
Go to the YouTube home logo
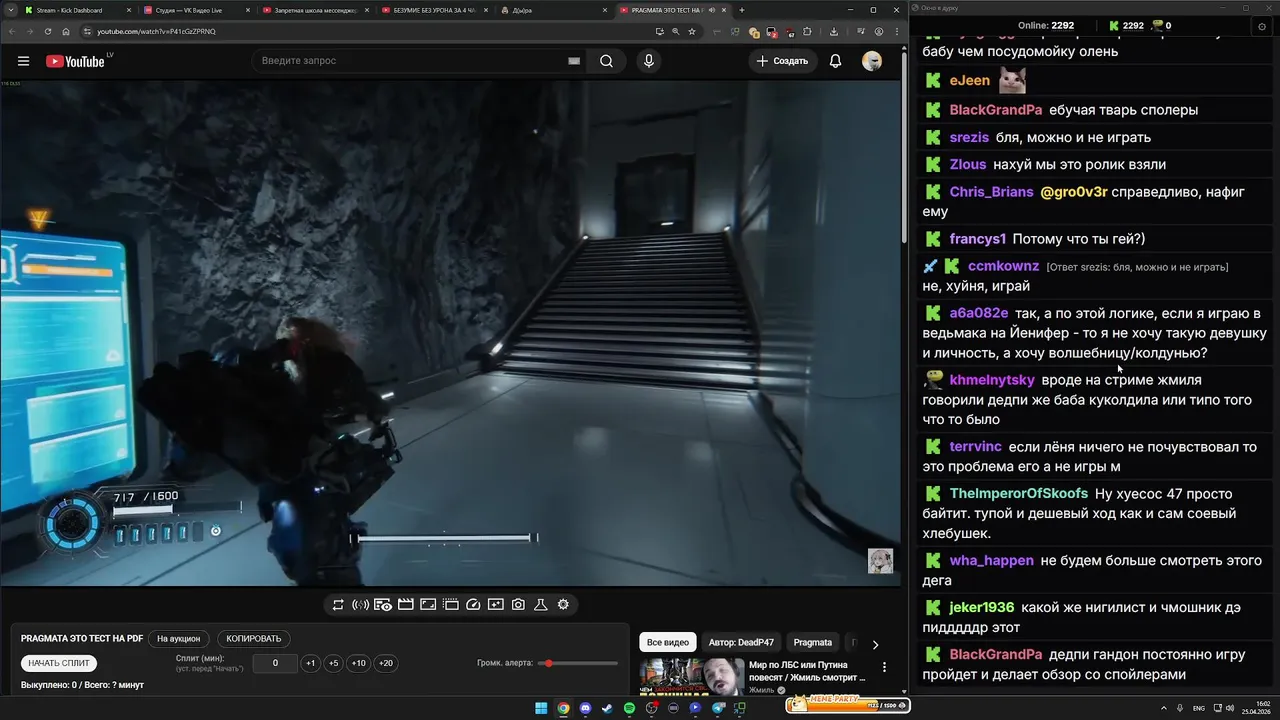click(x=75, y=61)
